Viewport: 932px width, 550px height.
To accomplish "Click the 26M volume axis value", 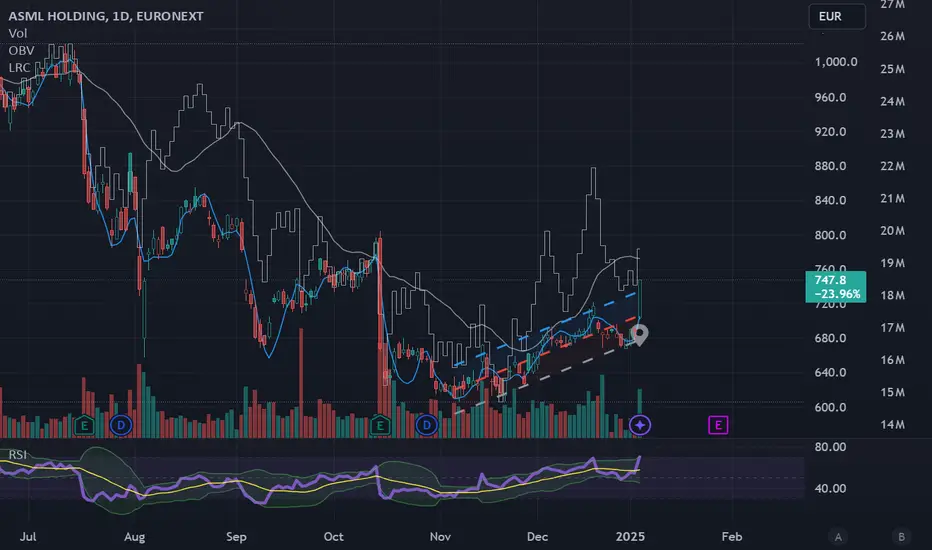I will pos(893,36).
